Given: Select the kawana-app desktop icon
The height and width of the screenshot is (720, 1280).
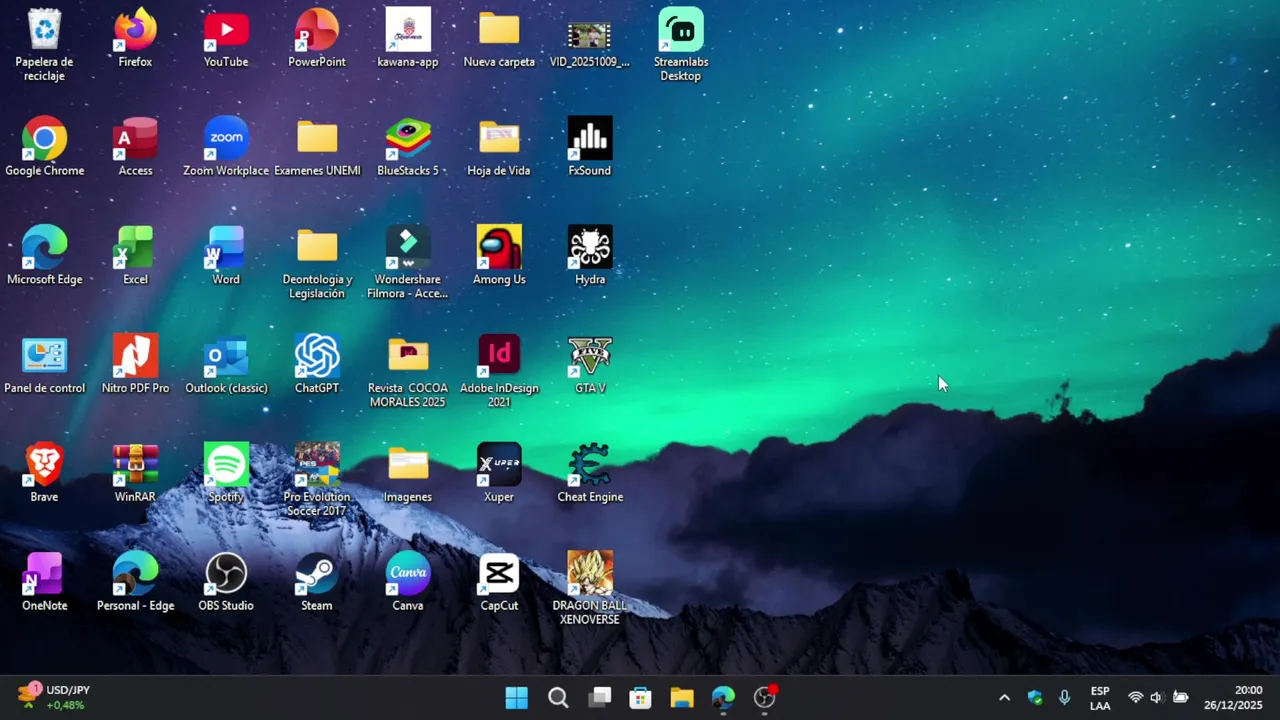Looking at the screenshot, I should tap(408, 38).
